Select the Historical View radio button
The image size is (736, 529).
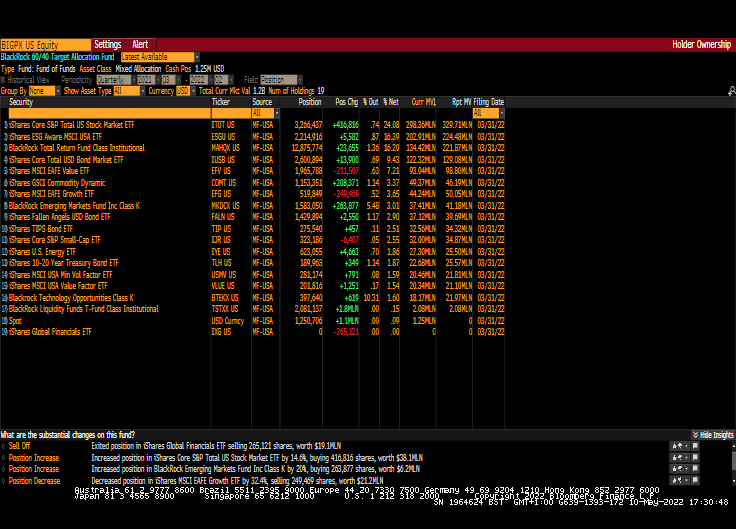coord(4,79)
